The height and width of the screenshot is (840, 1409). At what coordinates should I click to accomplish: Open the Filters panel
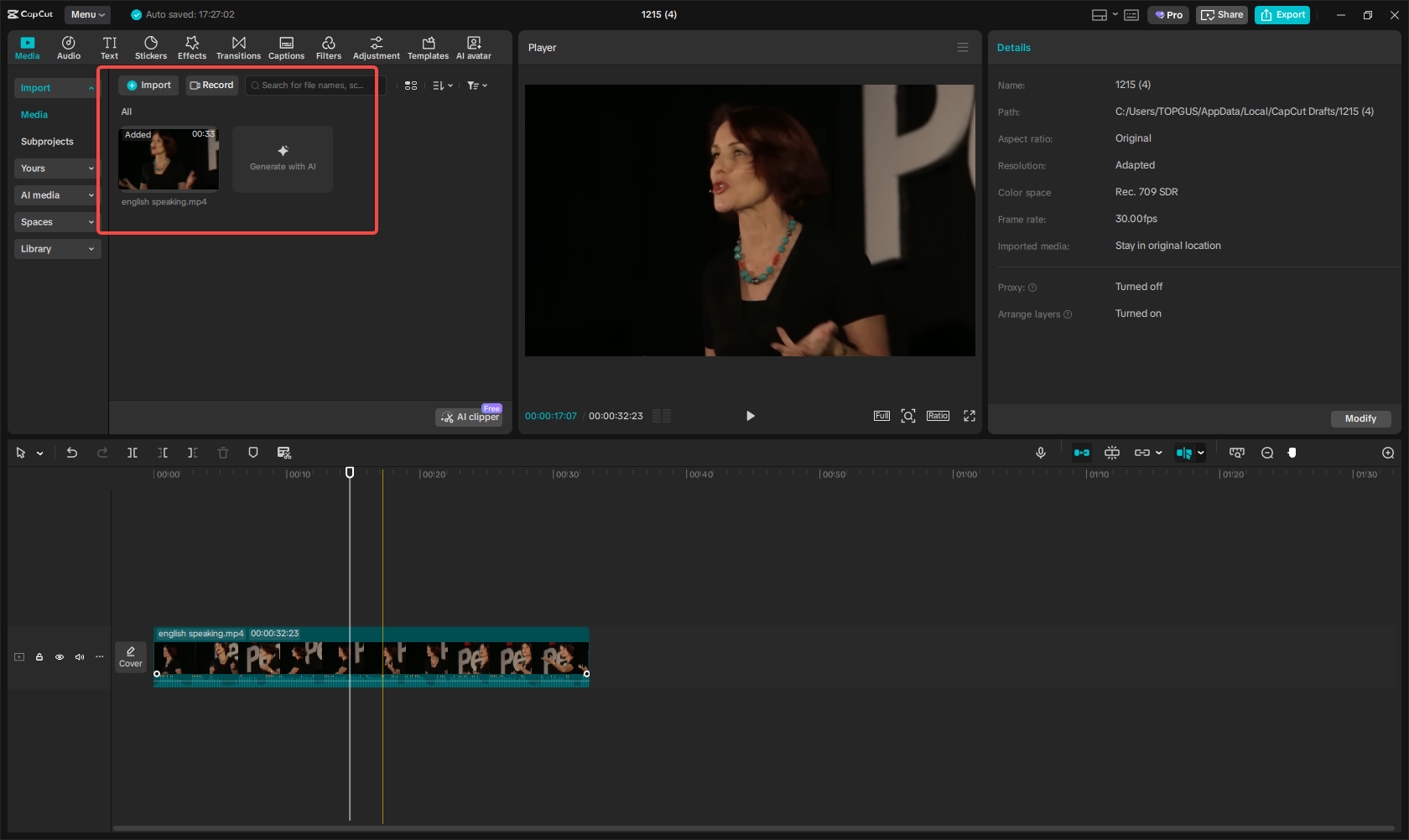pos(328,46)
